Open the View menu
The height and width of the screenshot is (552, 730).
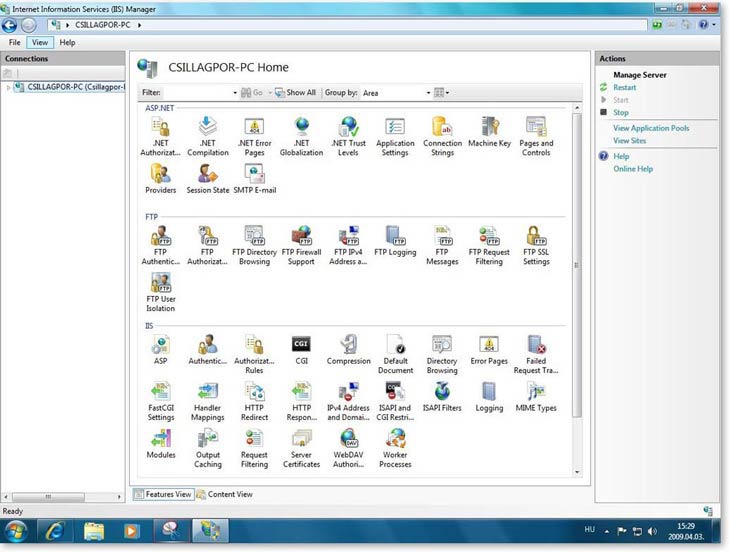40,42
